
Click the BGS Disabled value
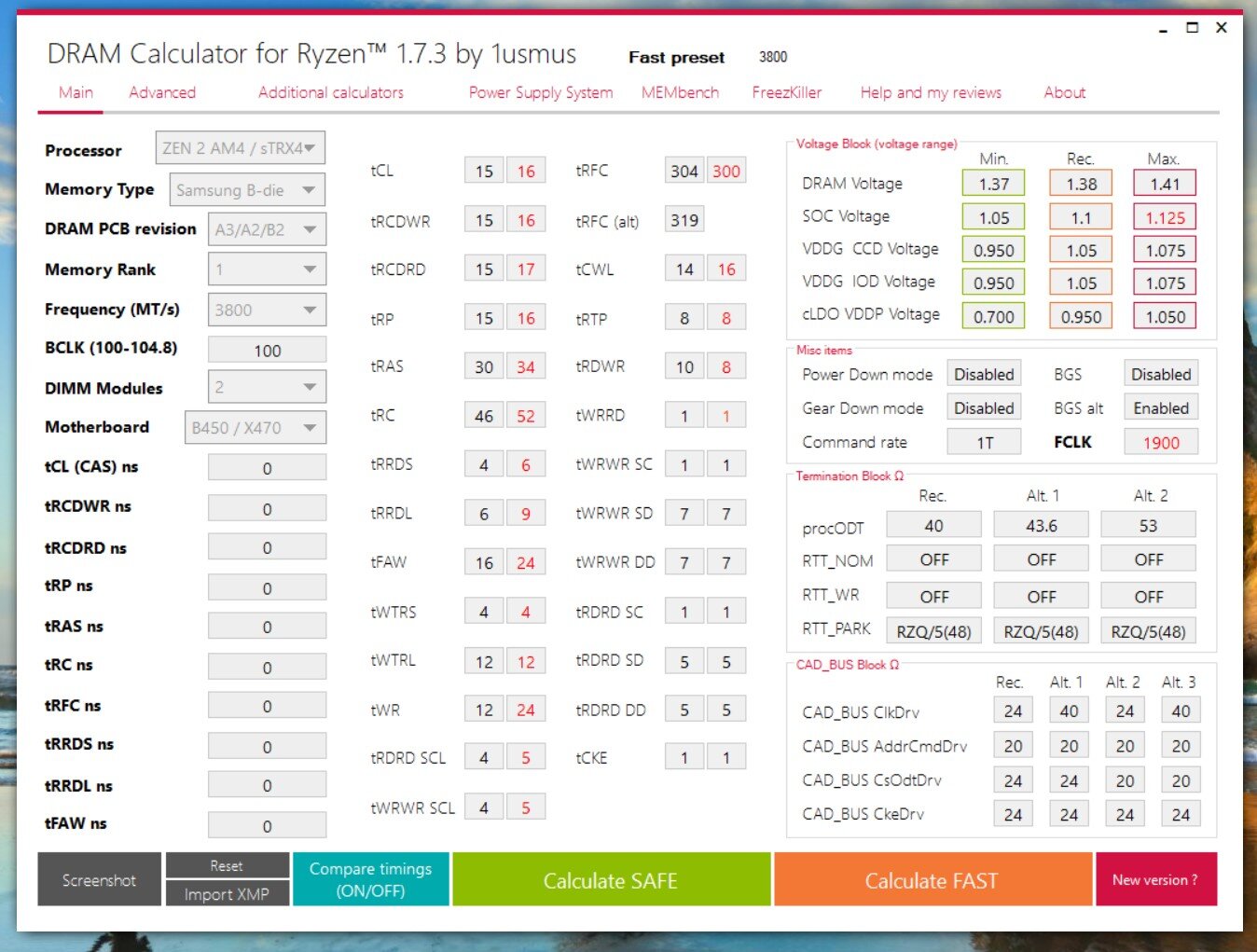pyautogui.click(x=1161, y=374)
